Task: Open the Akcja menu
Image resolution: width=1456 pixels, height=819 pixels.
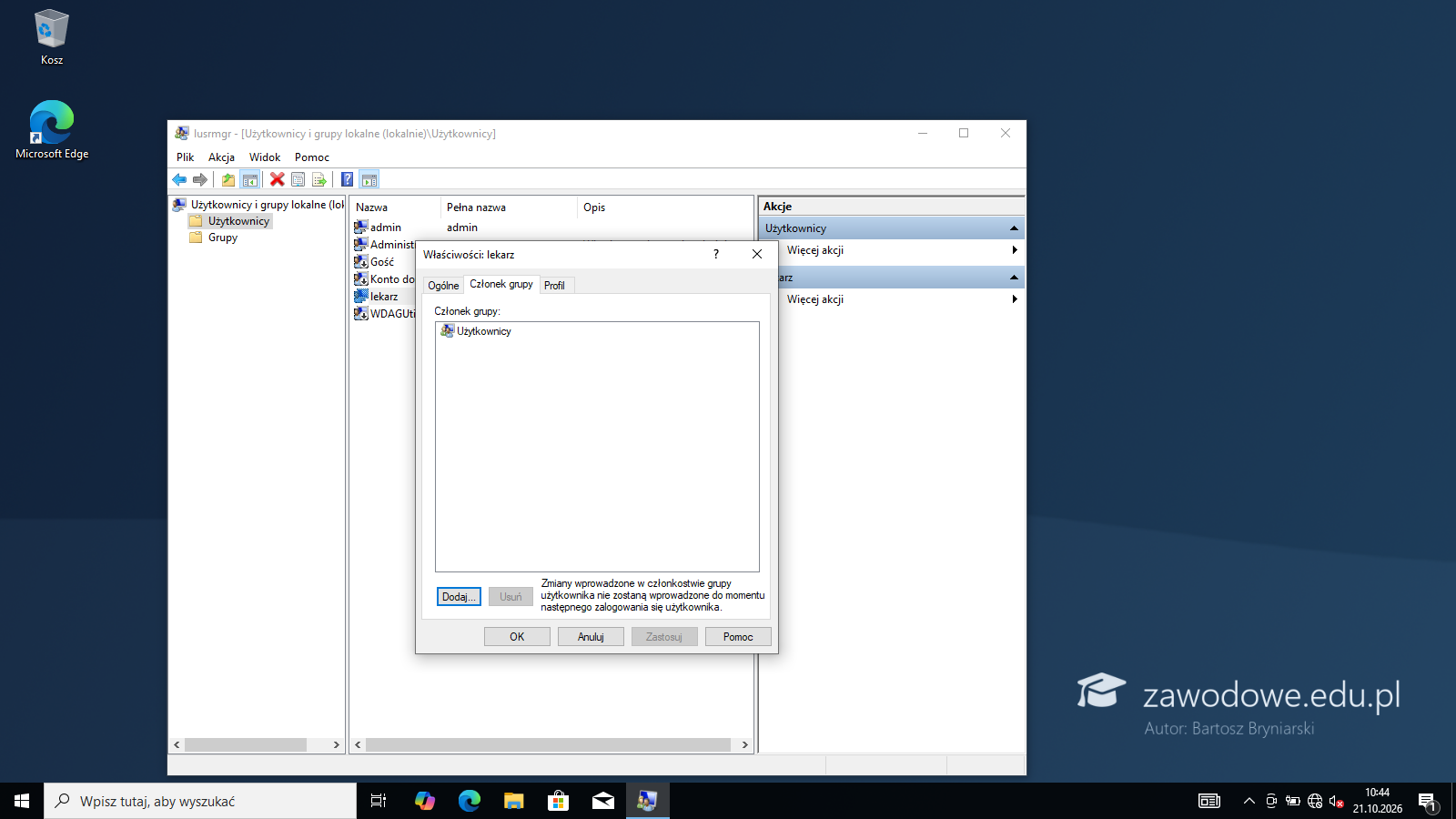Action: click(221, 157)
